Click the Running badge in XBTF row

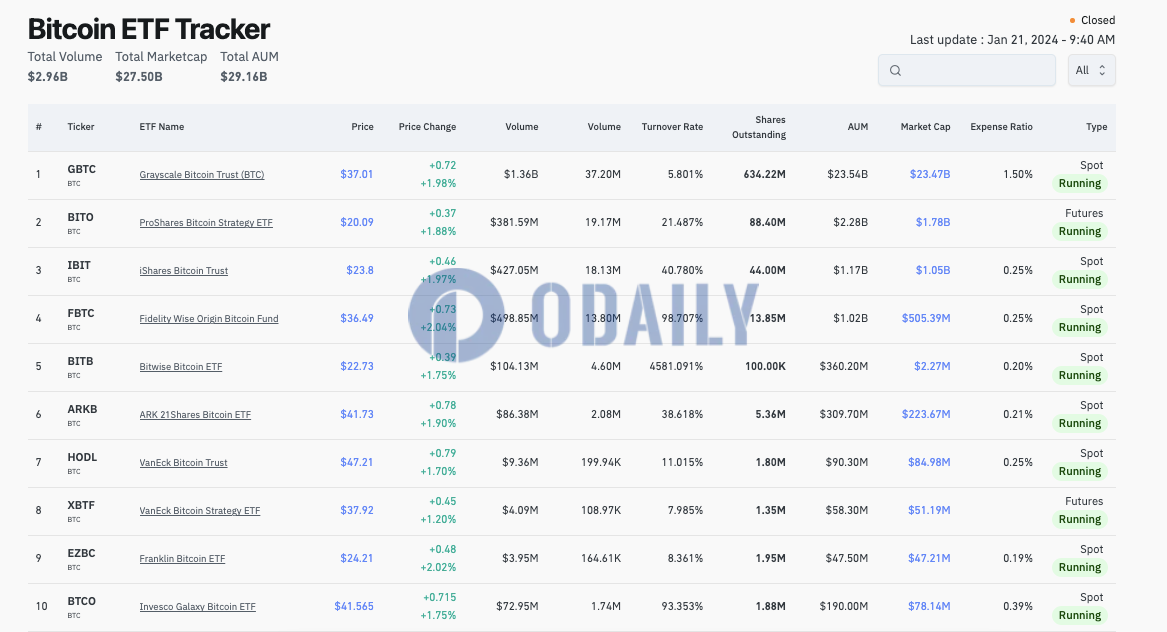point(1079,520)
